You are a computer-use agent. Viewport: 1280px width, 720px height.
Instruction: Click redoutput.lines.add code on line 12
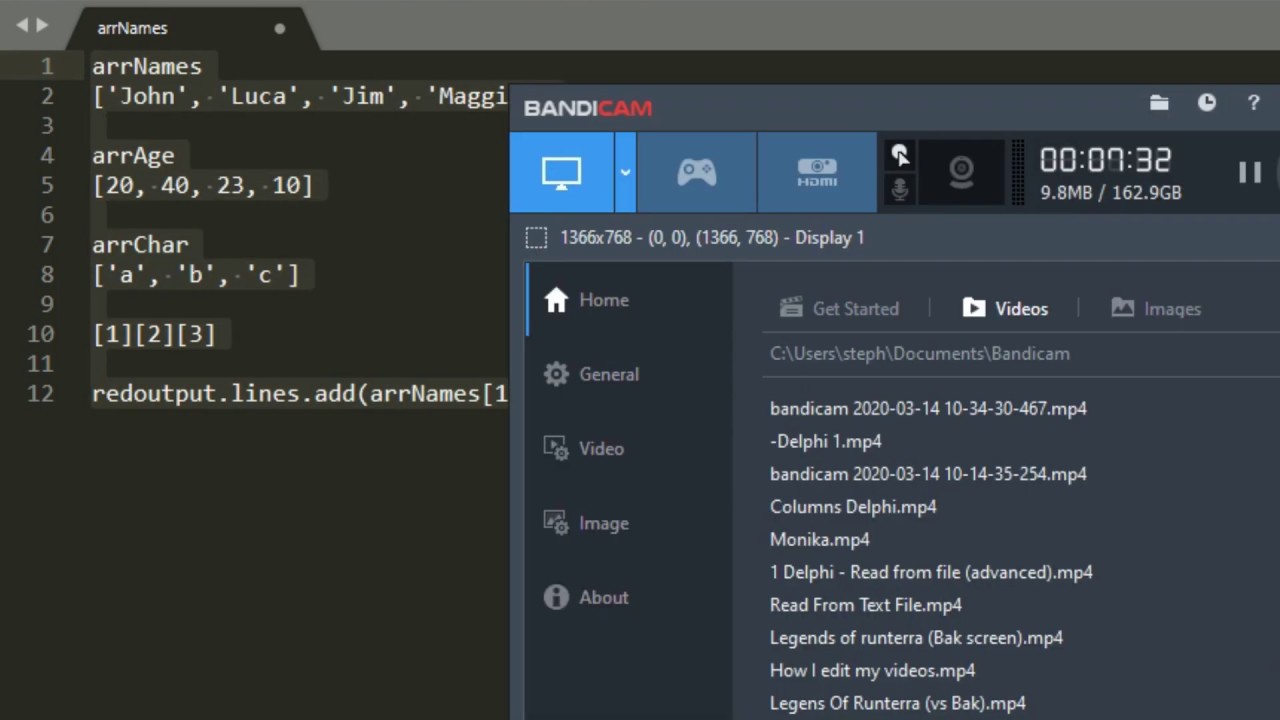[300, 394]
